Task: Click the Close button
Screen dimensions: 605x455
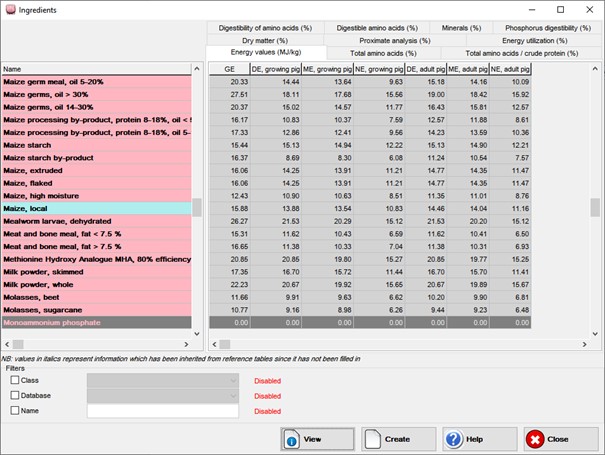Action: 561,439
